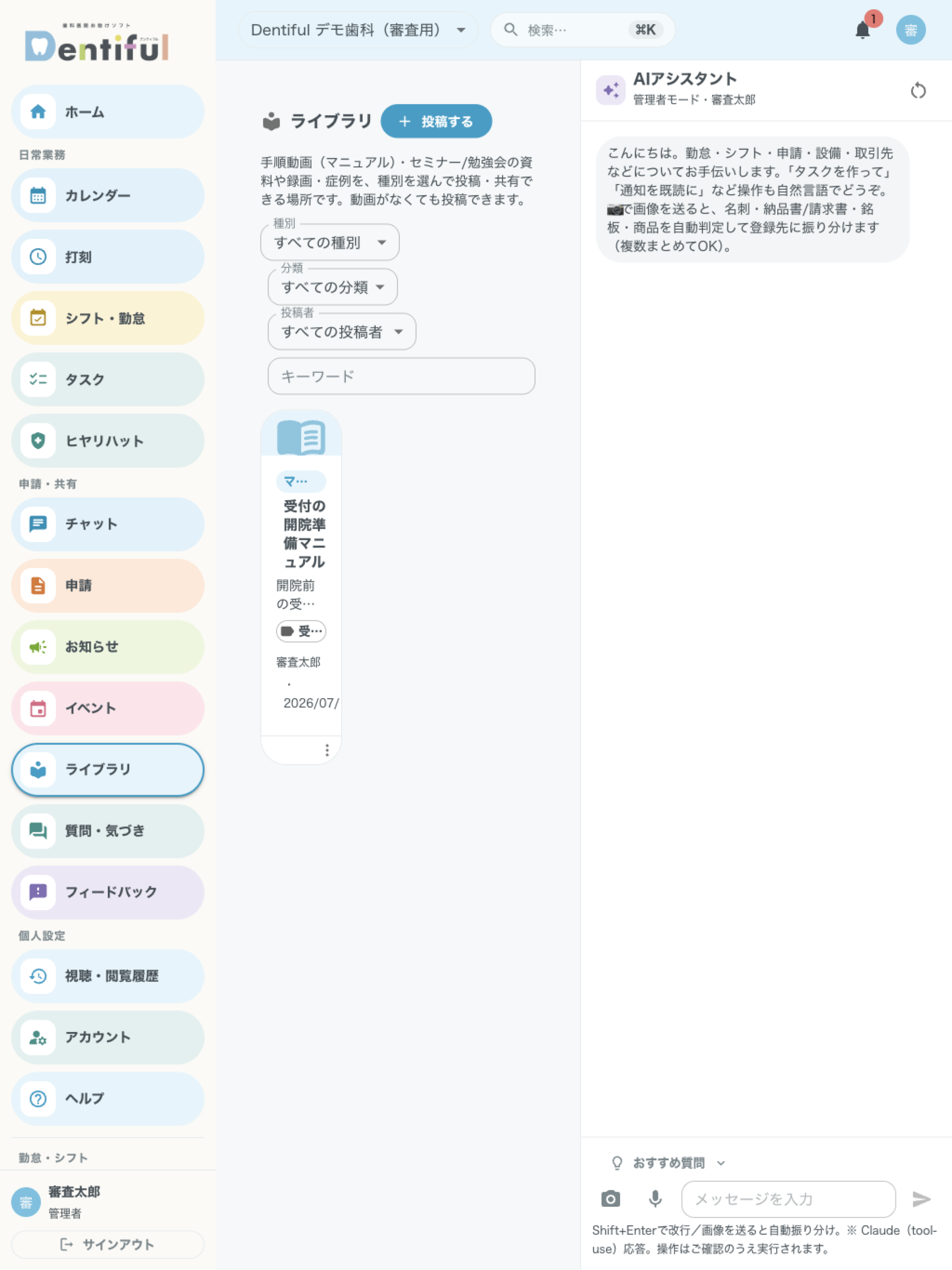This screenshot has width=952, height=1270.
Task: Click the 2026/07/ date on card
Action: coord(311,703)
